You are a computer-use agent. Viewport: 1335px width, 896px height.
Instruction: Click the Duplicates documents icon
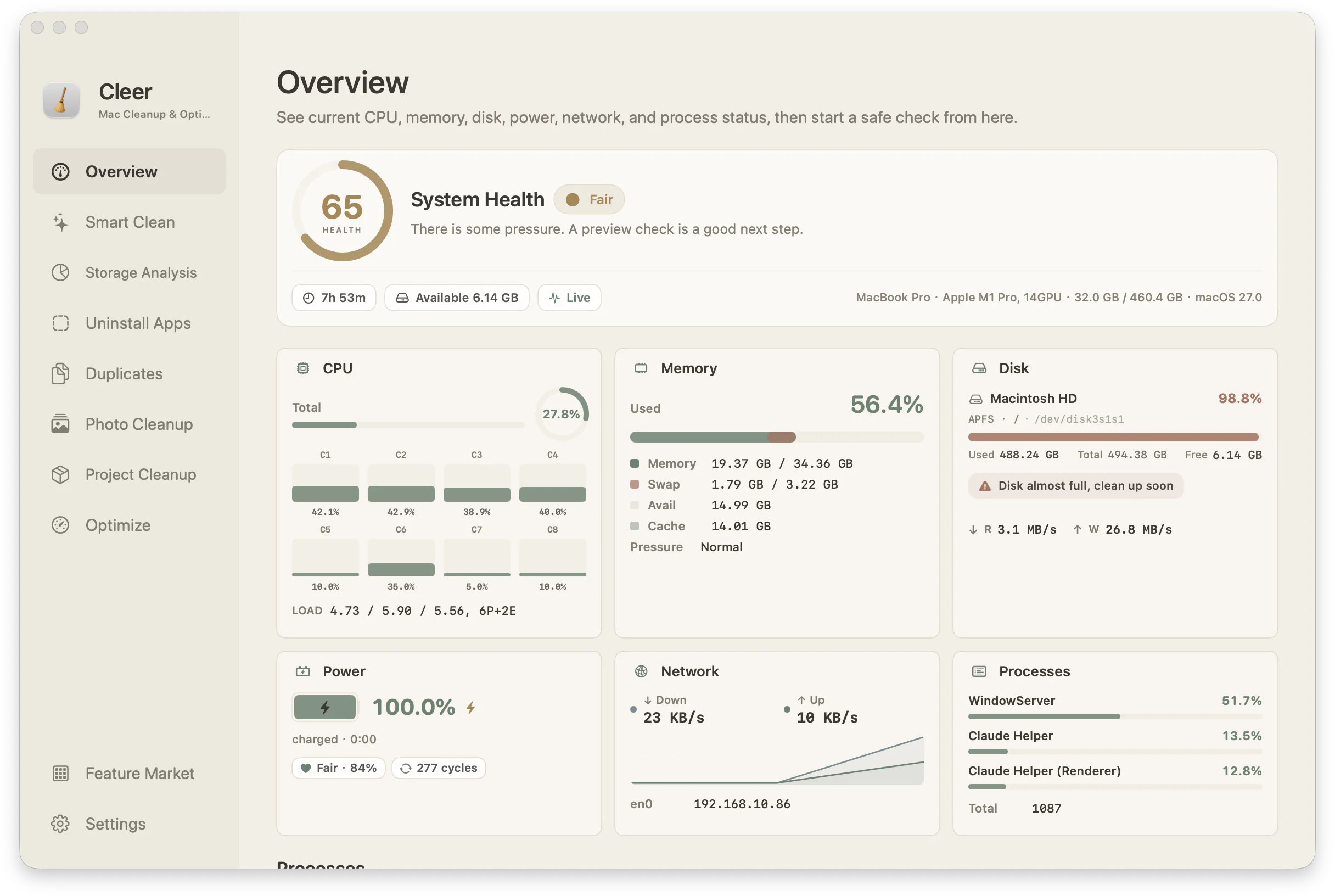point(60,373)
